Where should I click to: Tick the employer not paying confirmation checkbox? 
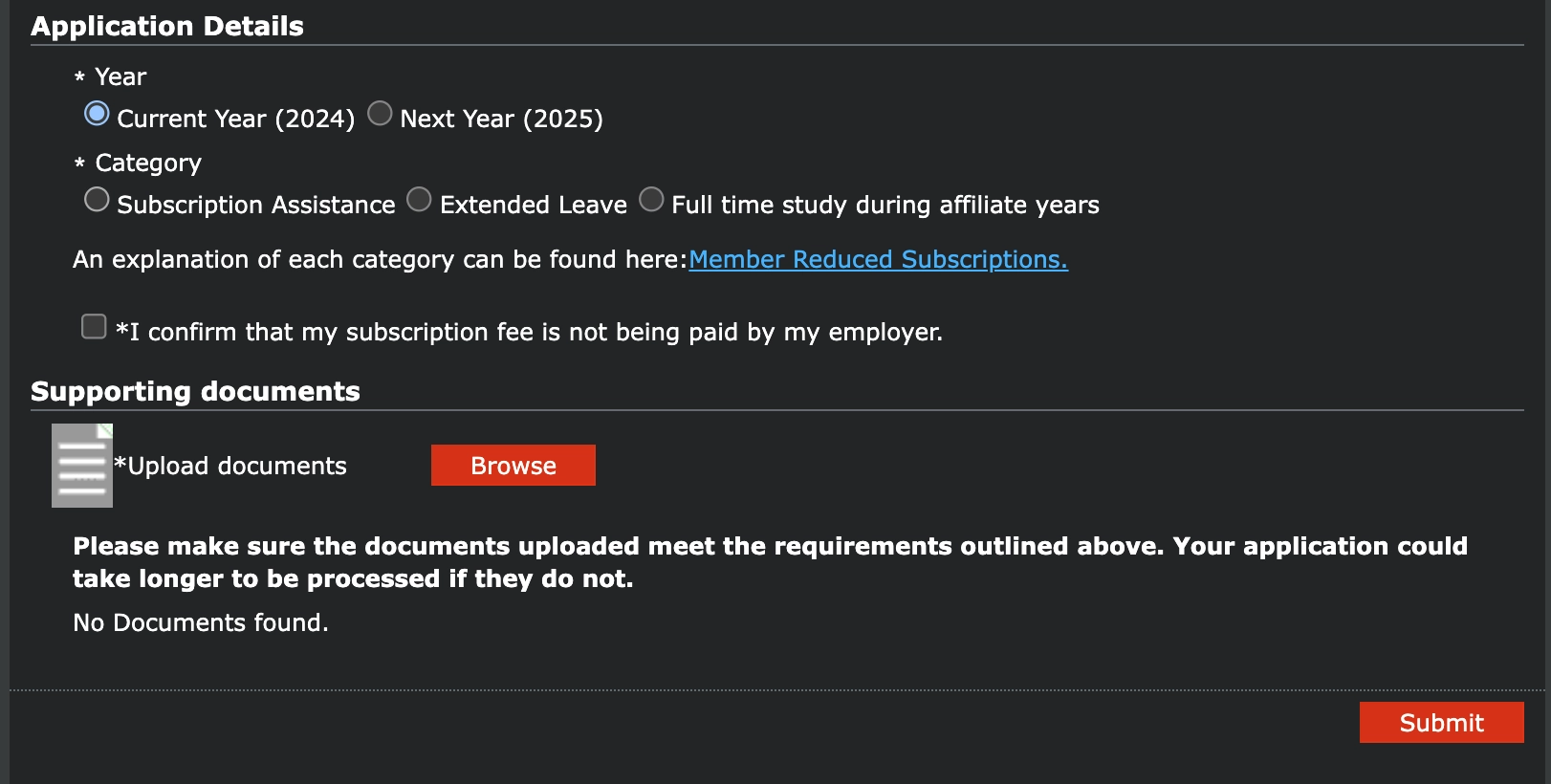pyautogui.click(x=94, y=327)
